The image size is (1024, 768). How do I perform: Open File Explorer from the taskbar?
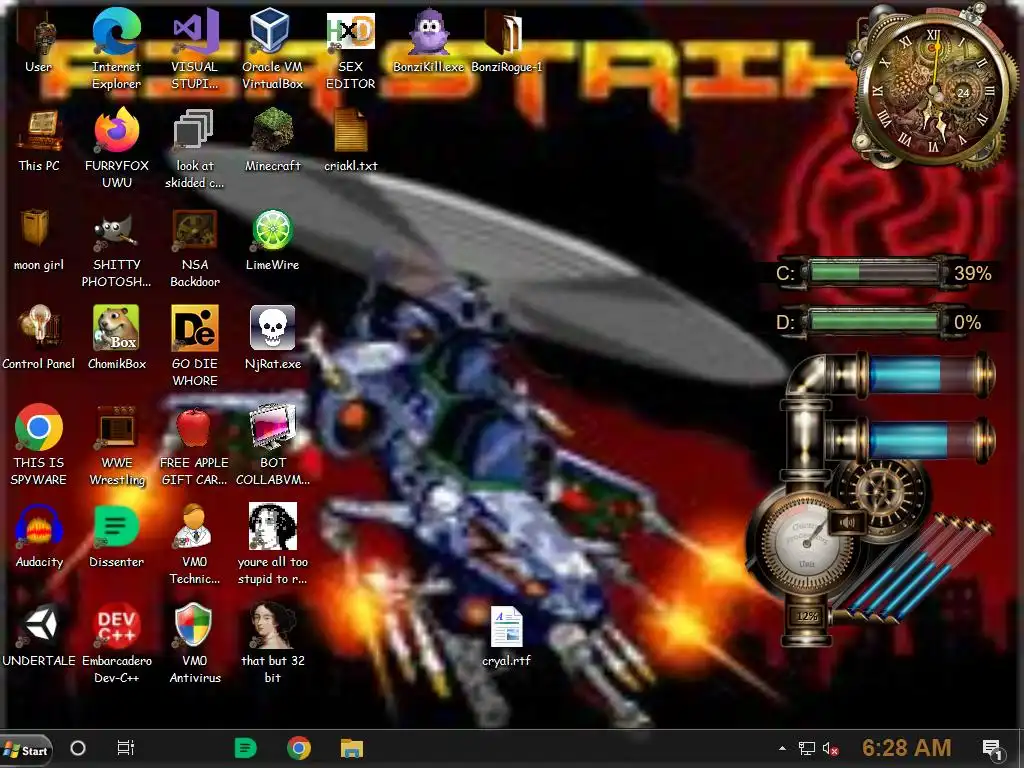click(x=351, y=748)
